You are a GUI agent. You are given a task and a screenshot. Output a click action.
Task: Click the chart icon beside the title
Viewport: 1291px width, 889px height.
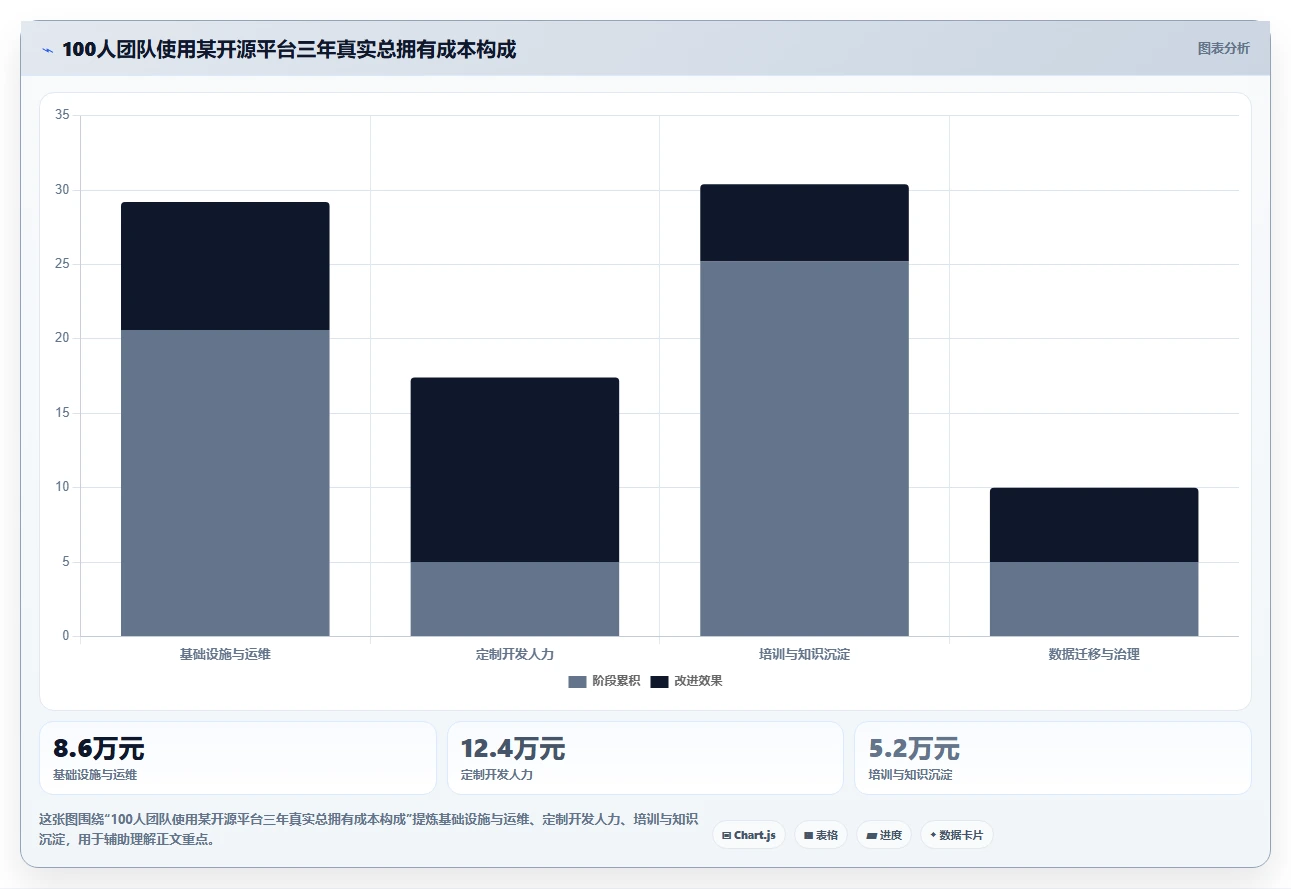pyautogui.click(x=47, y=50)
